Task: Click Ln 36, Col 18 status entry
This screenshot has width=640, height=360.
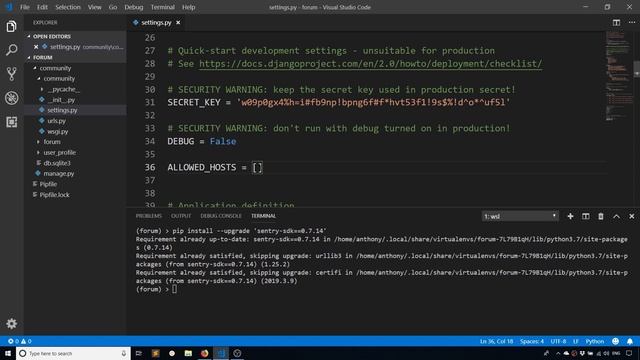Action: click(496, 341)
